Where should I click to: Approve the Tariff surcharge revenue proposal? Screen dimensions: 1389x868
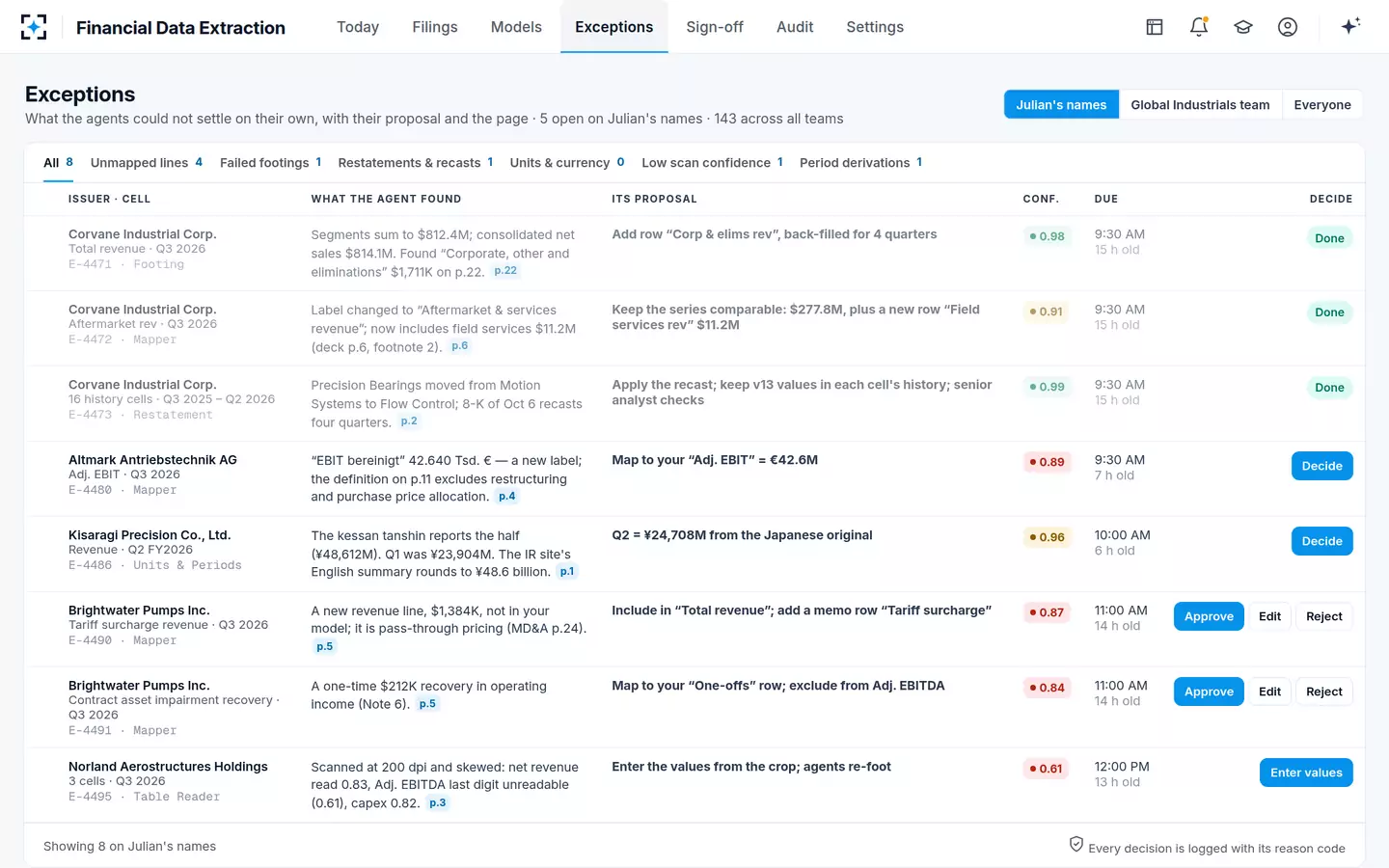(x=1209, y=616)
